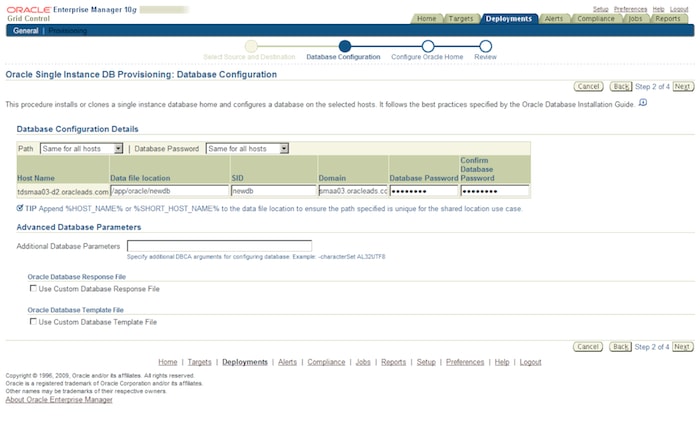700x422 pixels.
Task: Click the Logout link in header
Action: 679,9
